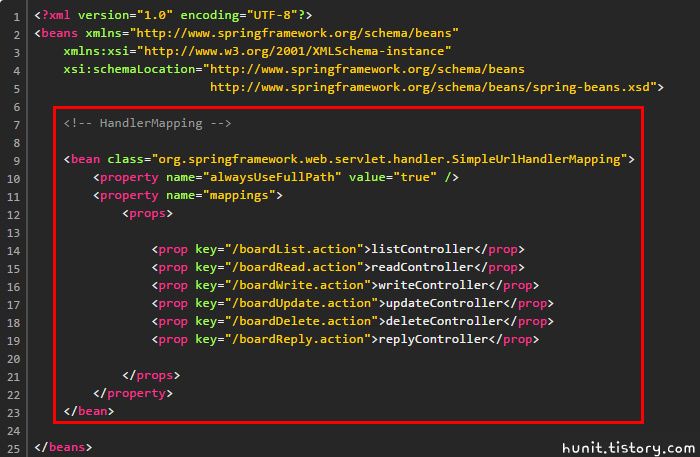The image size is (700, 457).
Task: Click the closing bean tag on line 23
Action: tap(88, 411)
